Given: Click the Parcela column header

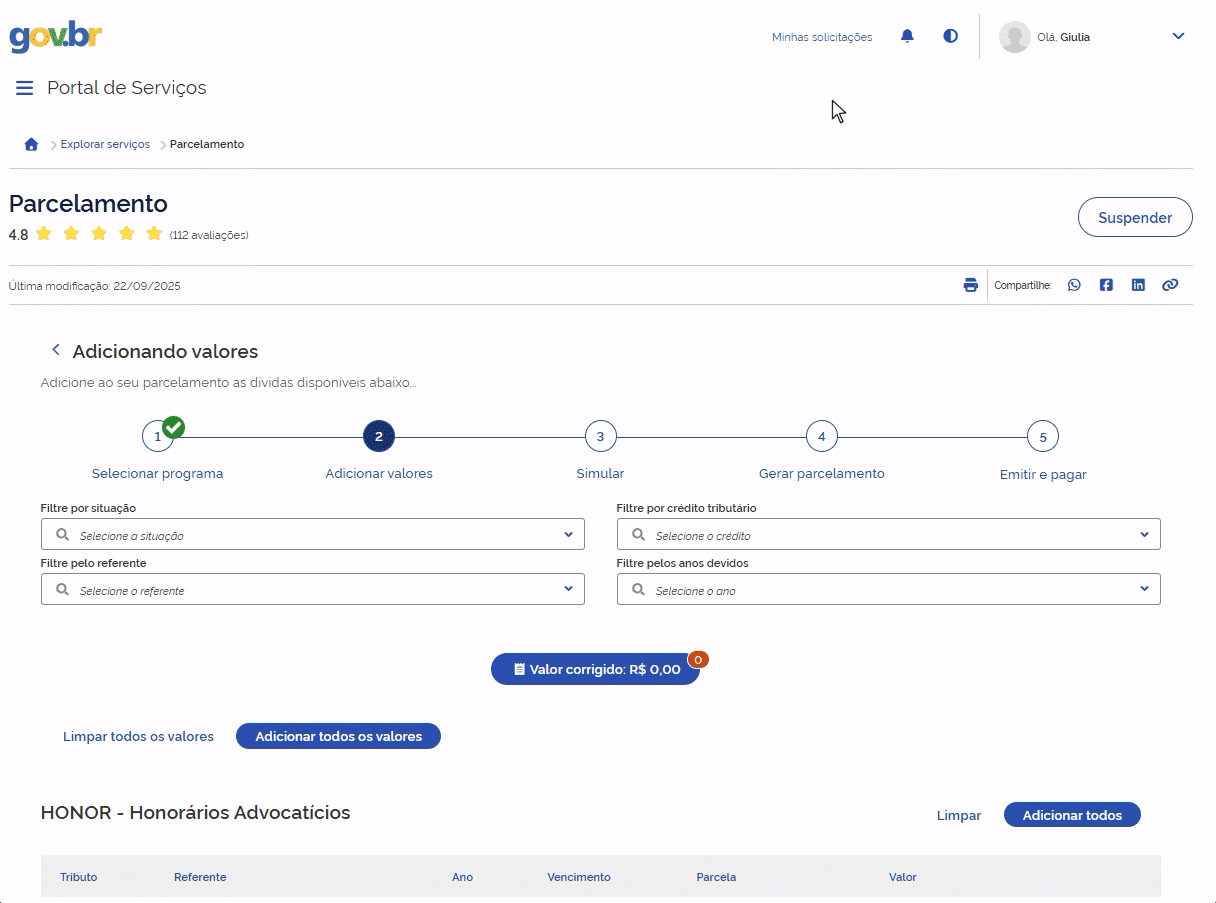Looking at the screenshot, I should (x=716, y=877).
